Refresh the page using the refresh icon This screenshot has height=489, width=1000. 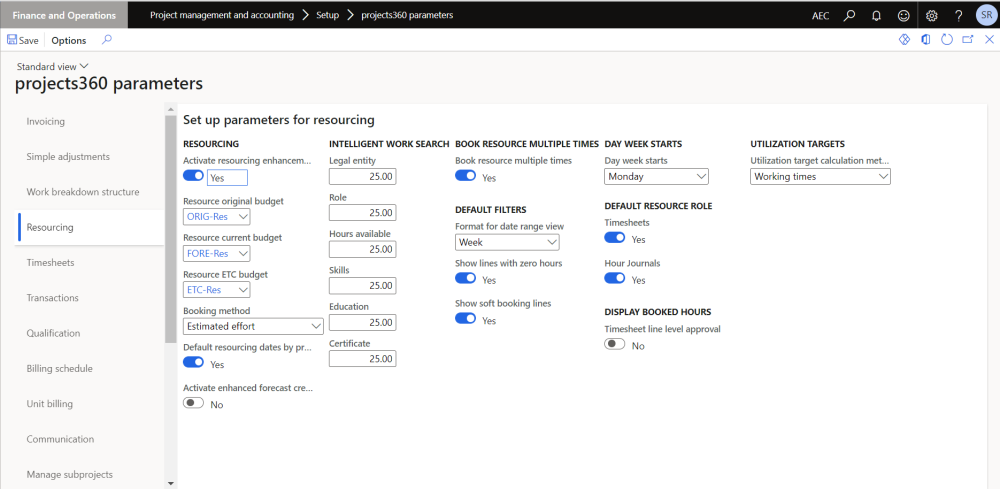[946, 40]
